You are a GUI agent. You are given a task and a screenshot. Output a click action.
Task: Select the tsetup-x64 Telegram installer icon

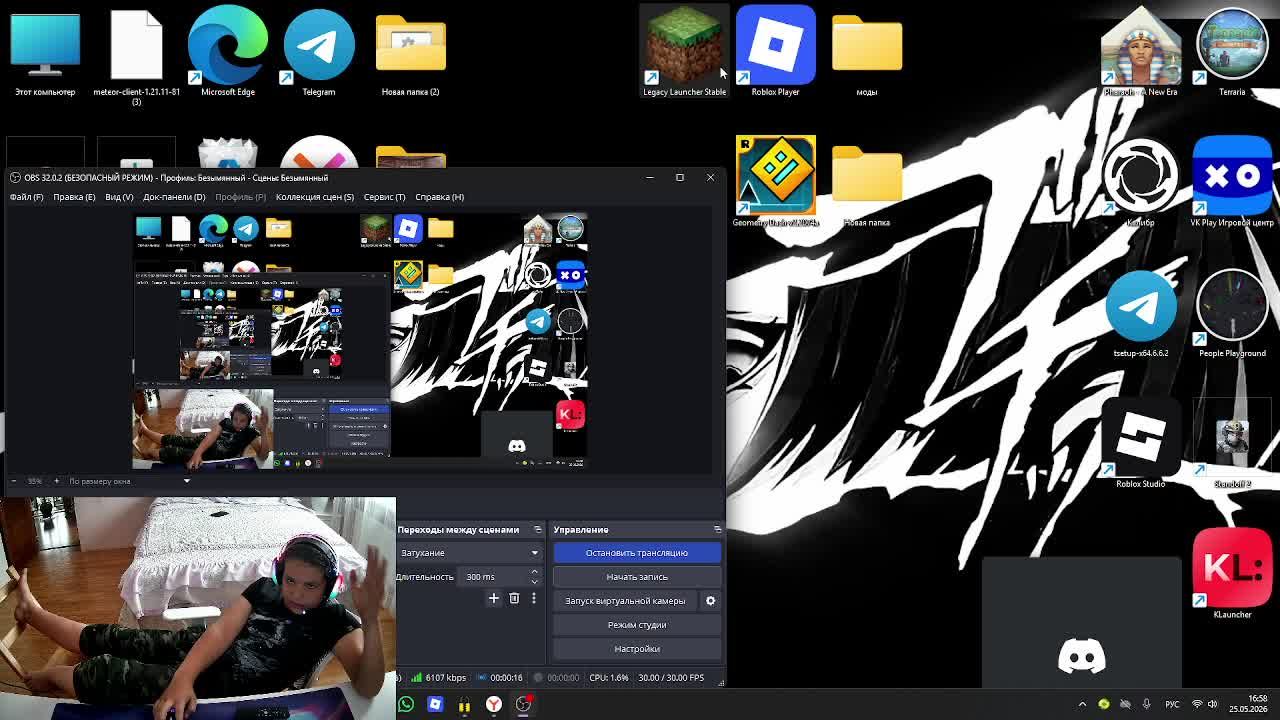tap(1140, 312)
